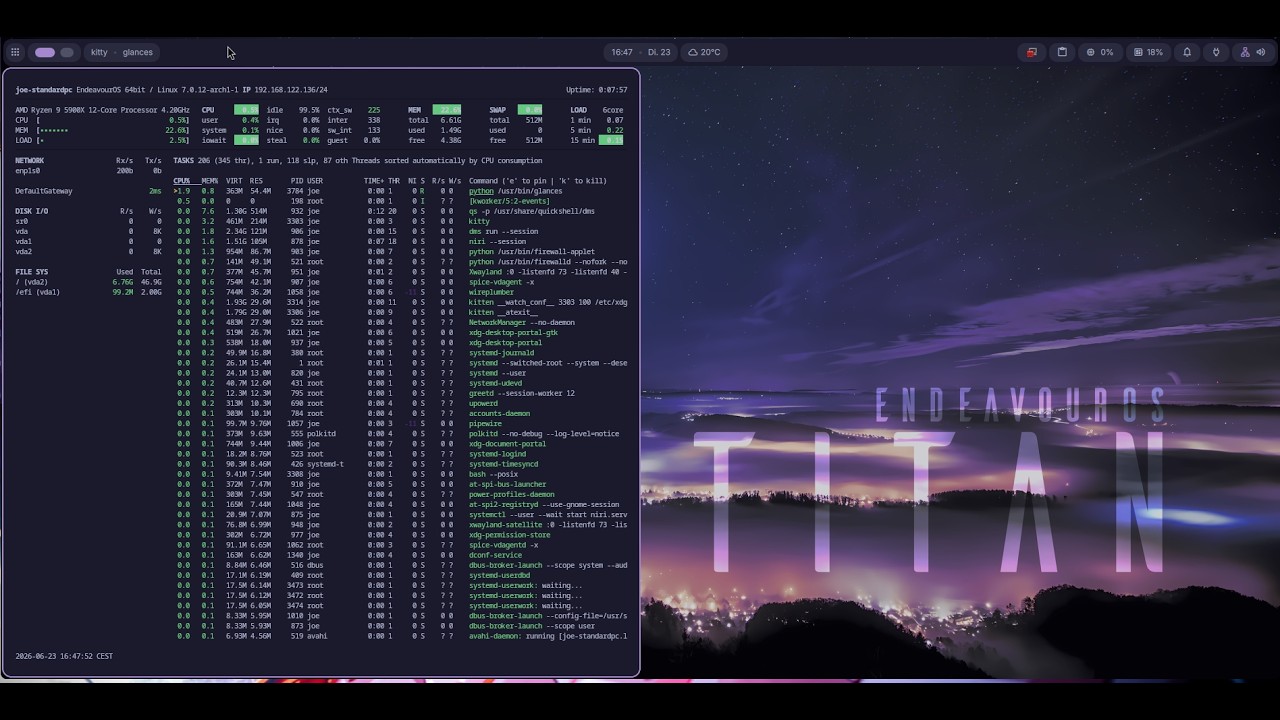1280x720 pixels.
Task: Open the notifications bell
Action: point(1187,52)
